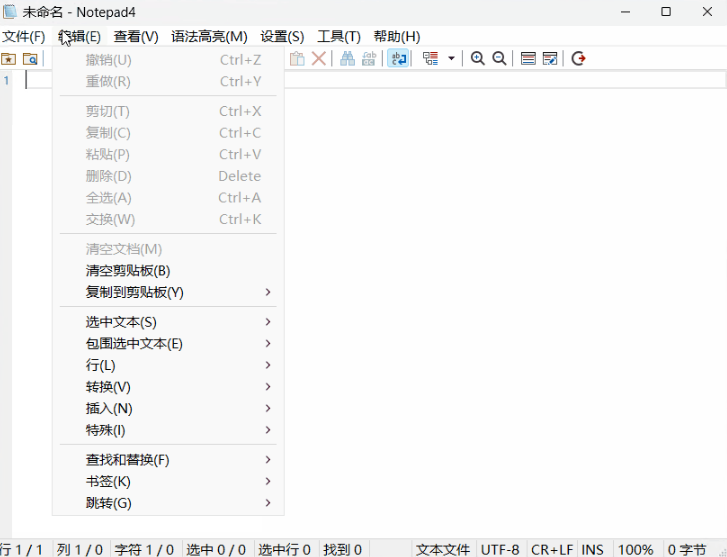Minimize the Notepad4 window
This screenshot has height=557, width=727.
[625, 12]
